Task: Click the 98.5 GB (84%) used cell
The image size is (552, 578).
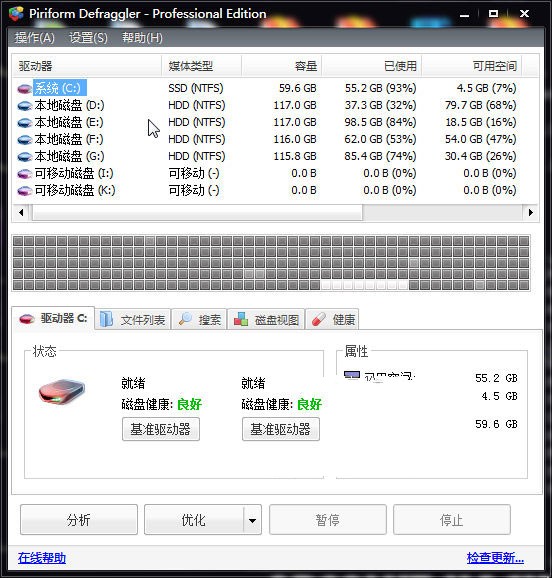Action: [x=381, y=122]
